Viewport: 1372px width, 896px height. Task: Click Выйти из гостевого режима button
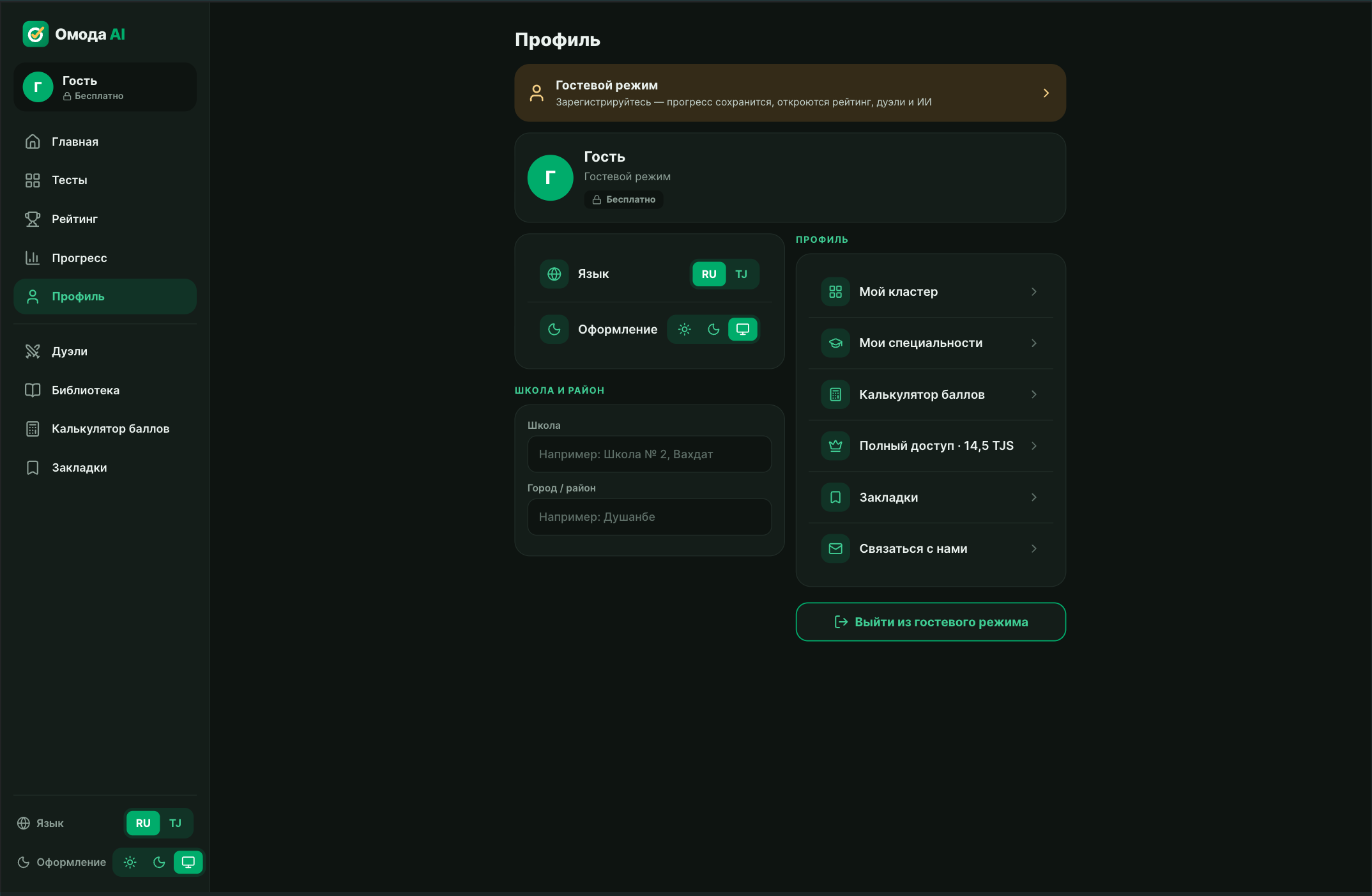931,622
